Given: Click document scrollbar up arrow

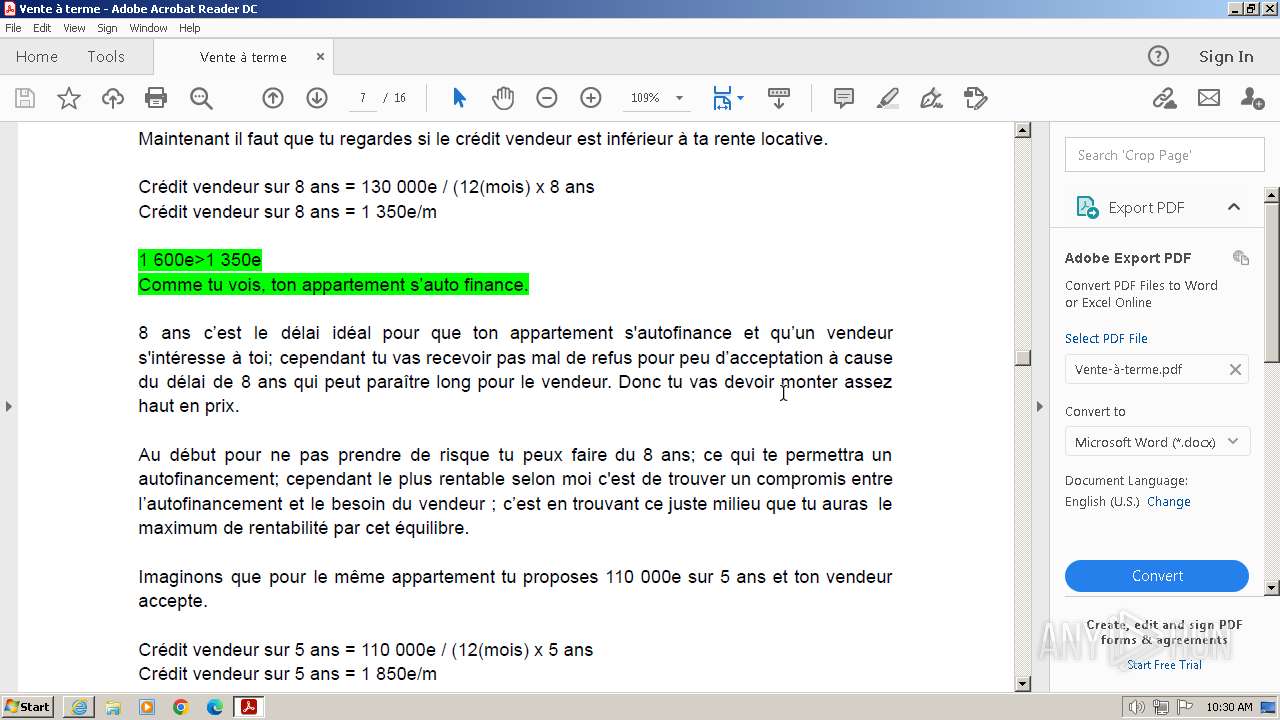Looking at the screenshot, I should pos(1022,130).
